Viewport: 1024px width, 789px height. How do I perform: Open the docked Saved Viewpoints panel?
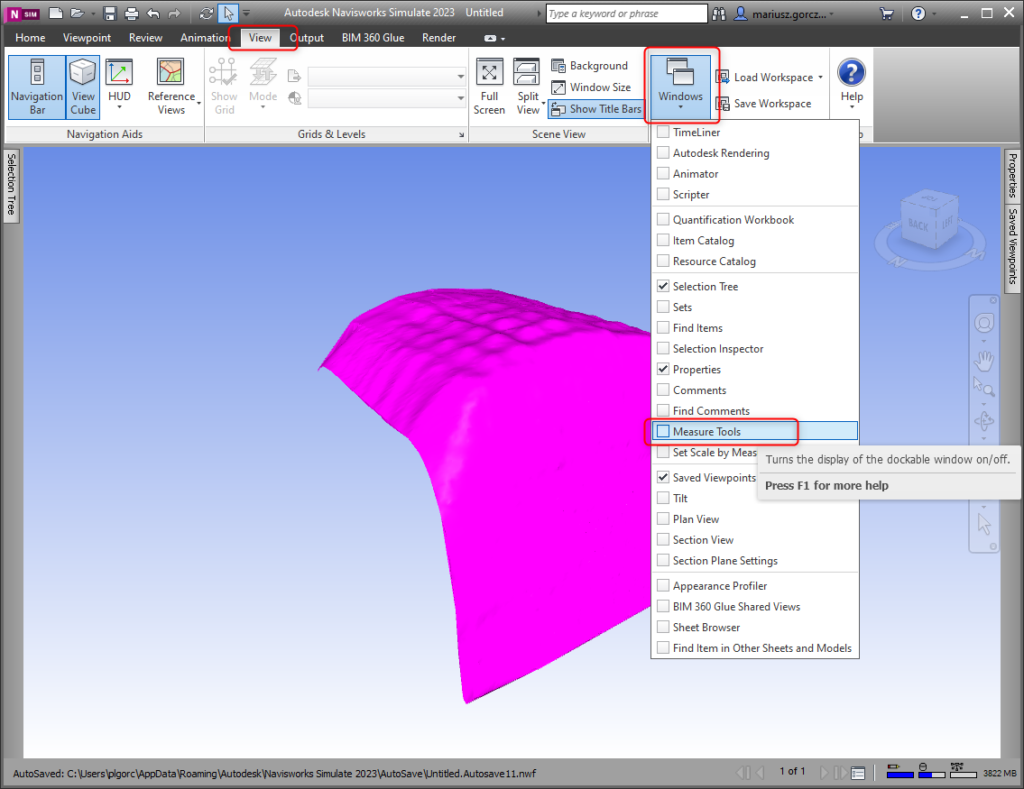(x=1012, y=247)
